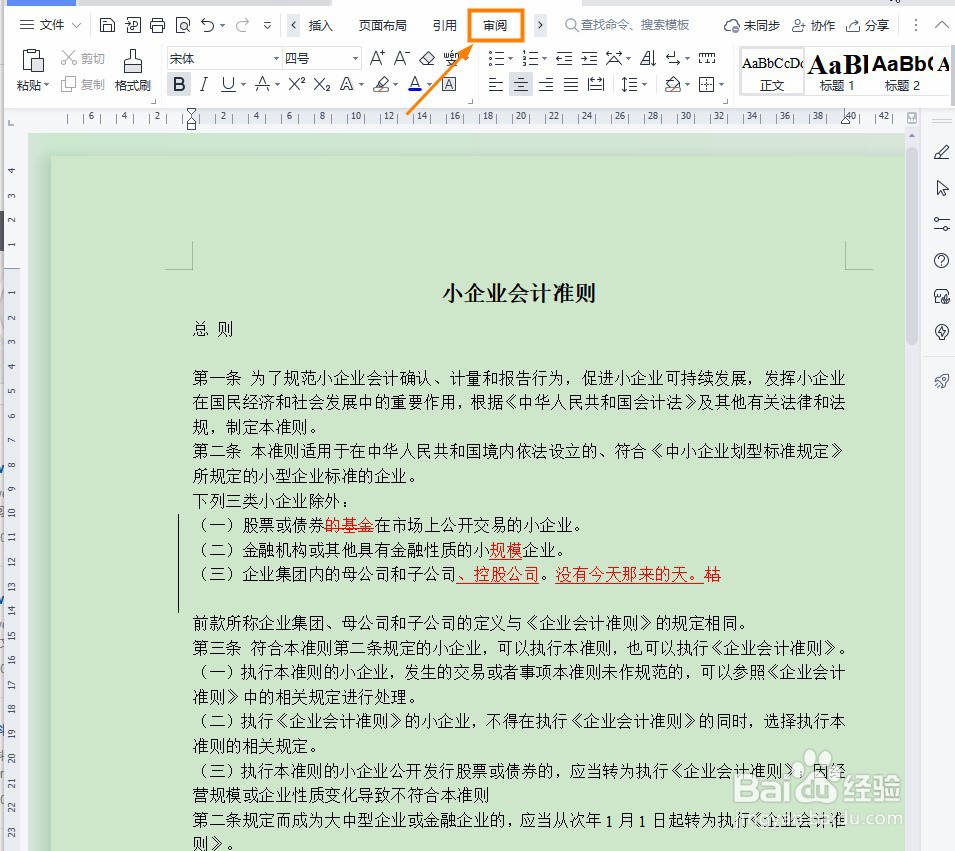955x851 pixels.
Task: Click the Undo icon
Action: 207,26
